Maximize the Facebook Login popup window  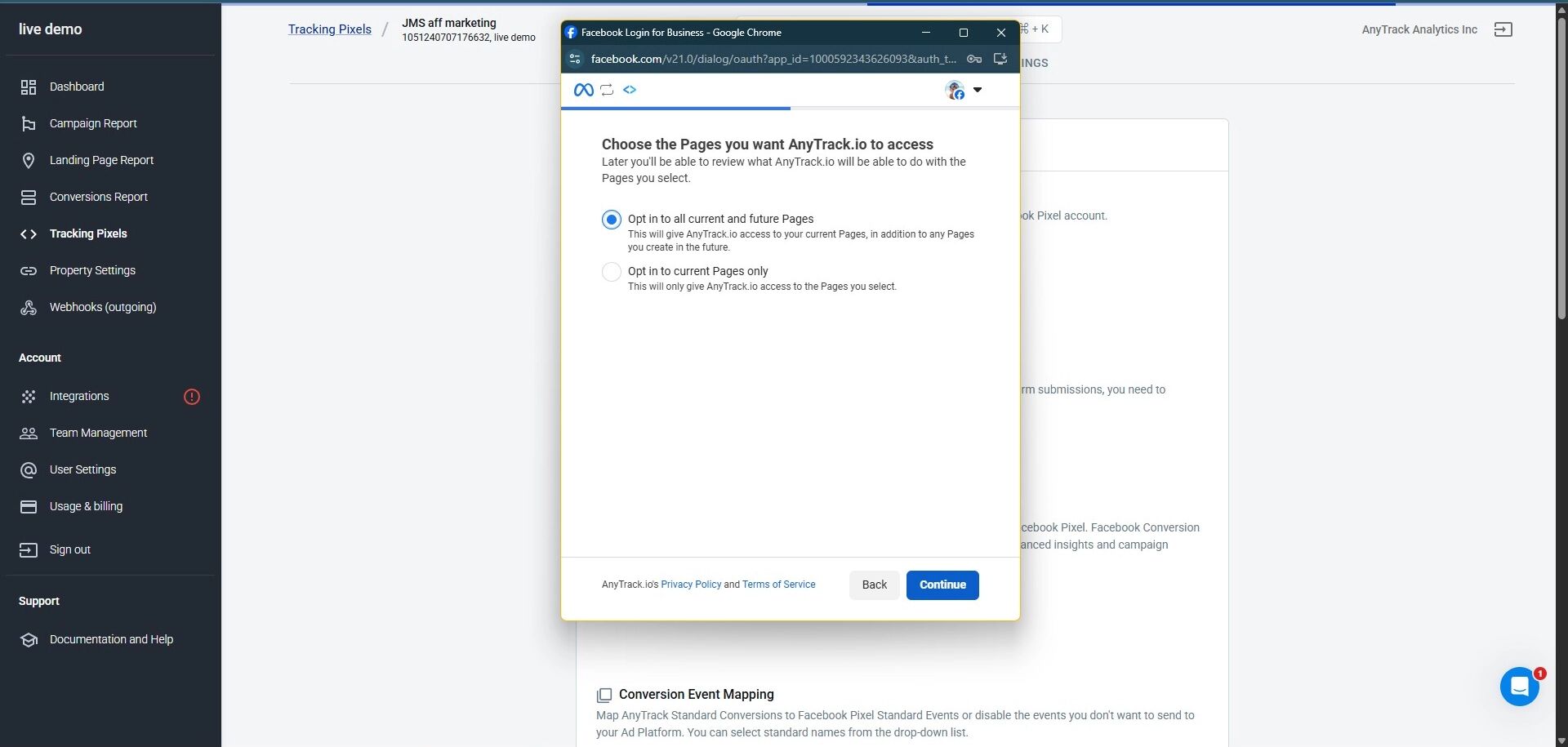[964, 33]
